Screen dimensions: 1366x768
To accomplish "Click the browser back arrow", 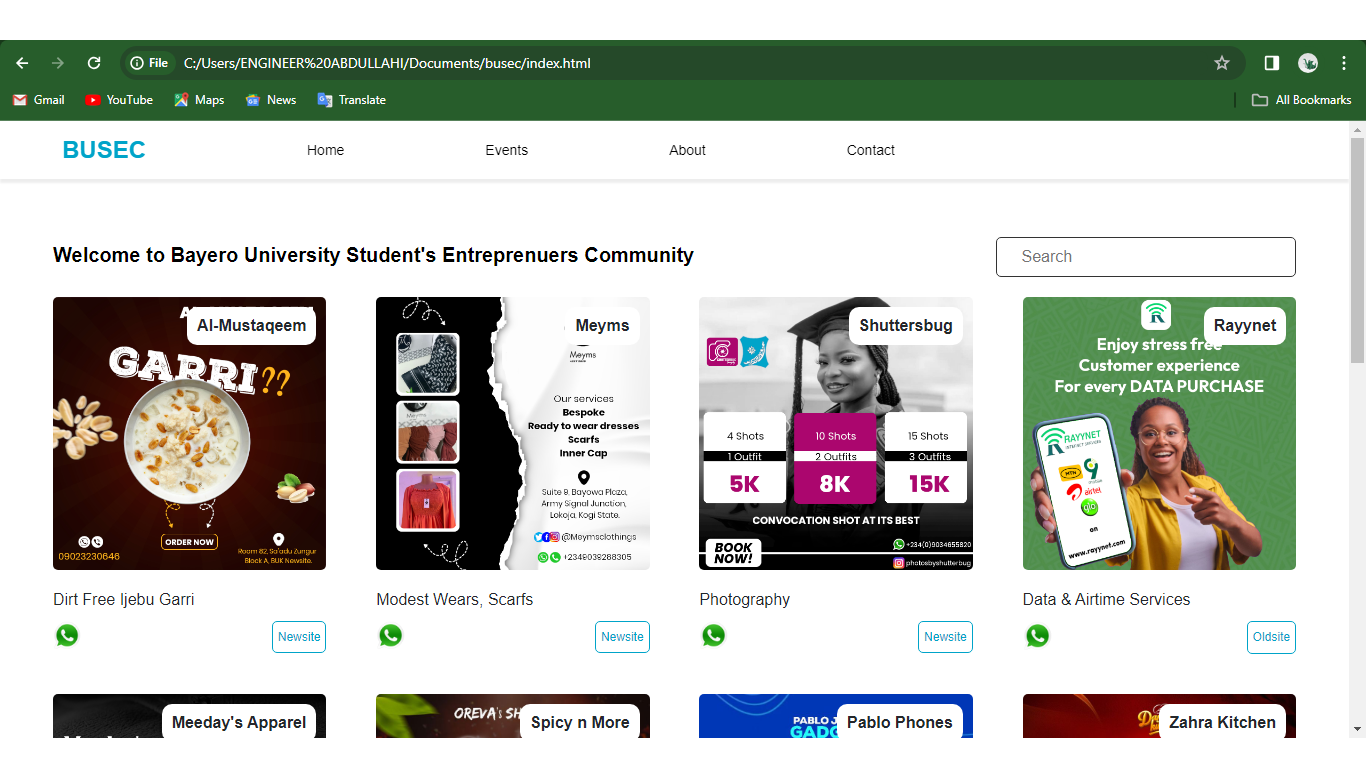I will tap(22, 63).
